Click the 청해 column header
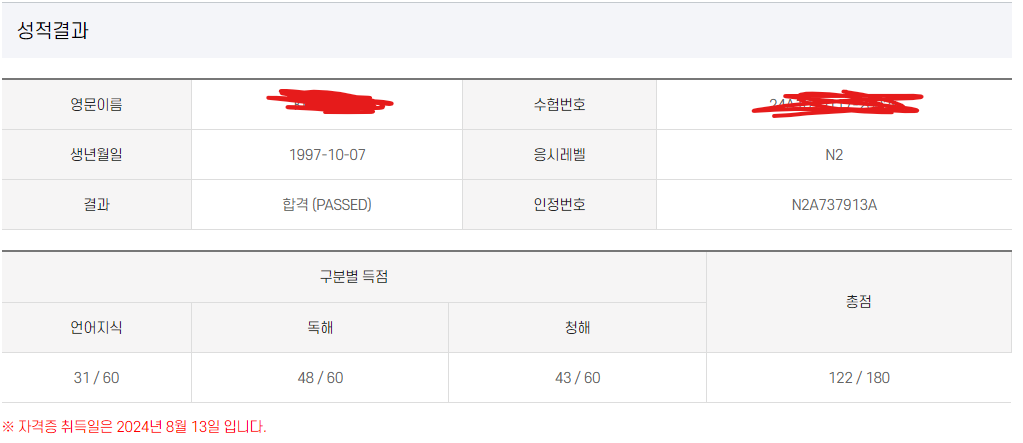1023x443 pixels. (577, 327)
